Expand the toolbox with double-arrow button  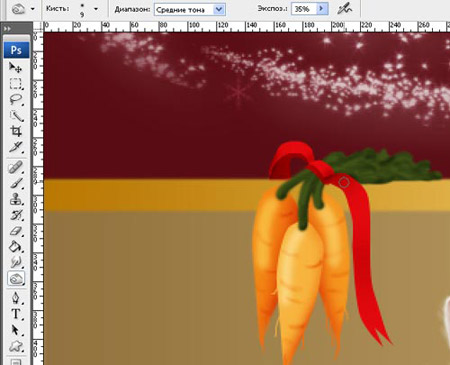[x=7, y=29]
